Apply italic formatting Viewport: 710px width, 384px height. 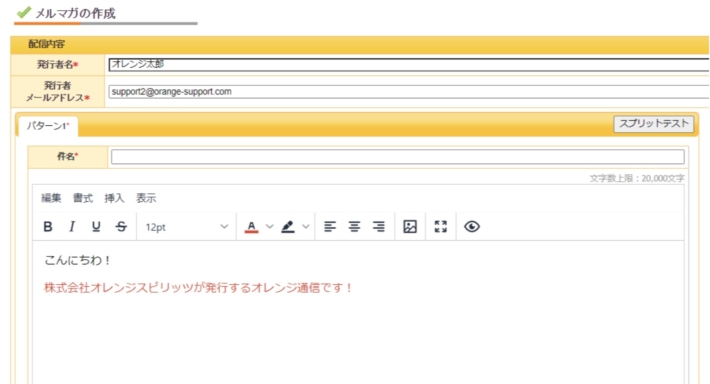(x=72, y=226)
